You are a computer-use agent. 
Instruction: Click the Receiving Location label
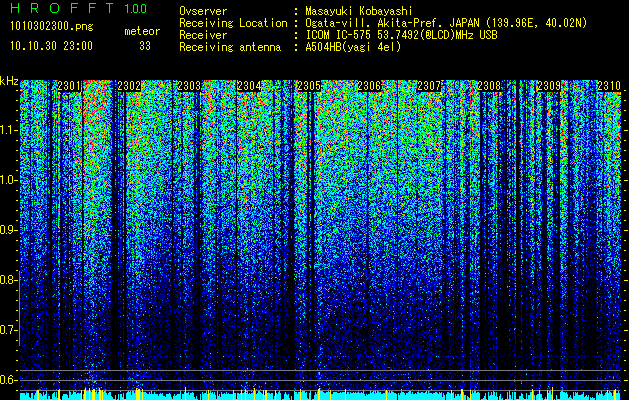(x=233, y=23)
